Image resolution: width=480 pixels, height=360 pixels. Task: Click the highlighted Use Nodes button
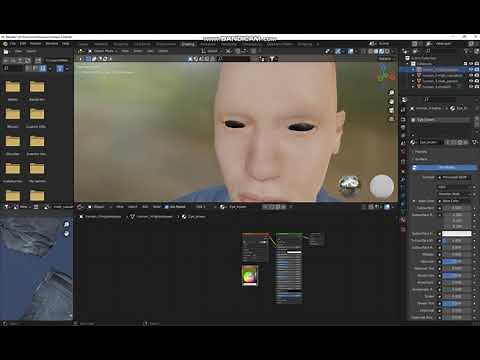[445, 167]
